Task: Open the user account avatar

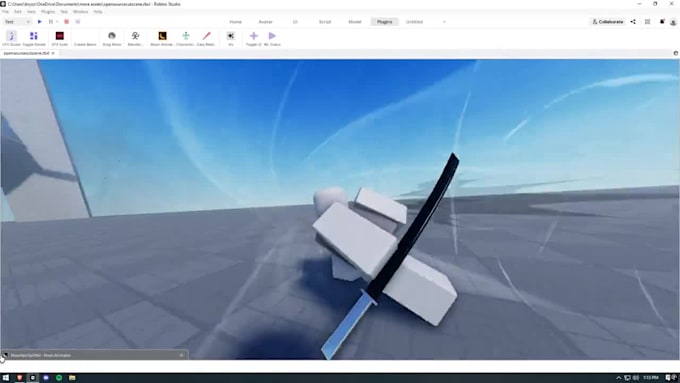Action: (673, 22)
